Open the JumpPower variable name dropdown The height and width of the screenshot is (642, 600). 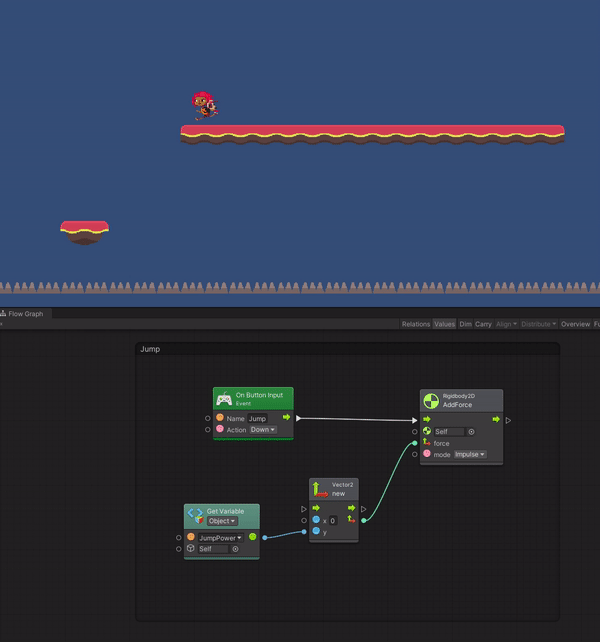coord(220,537)
